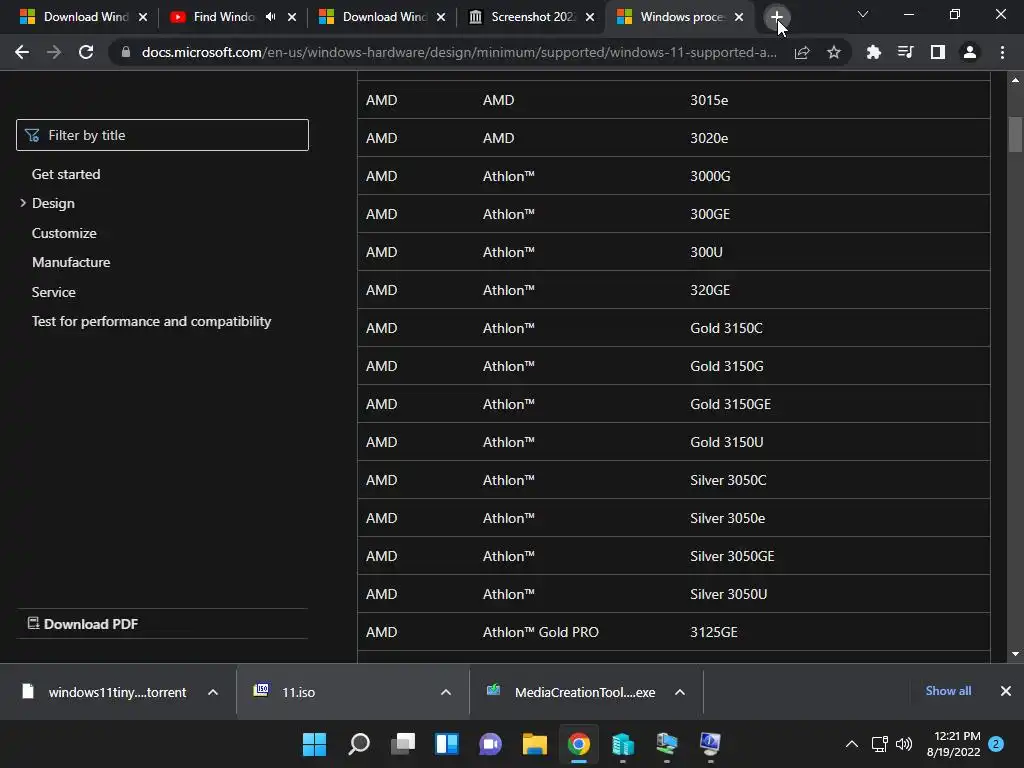Go back to the previous page

22,52
